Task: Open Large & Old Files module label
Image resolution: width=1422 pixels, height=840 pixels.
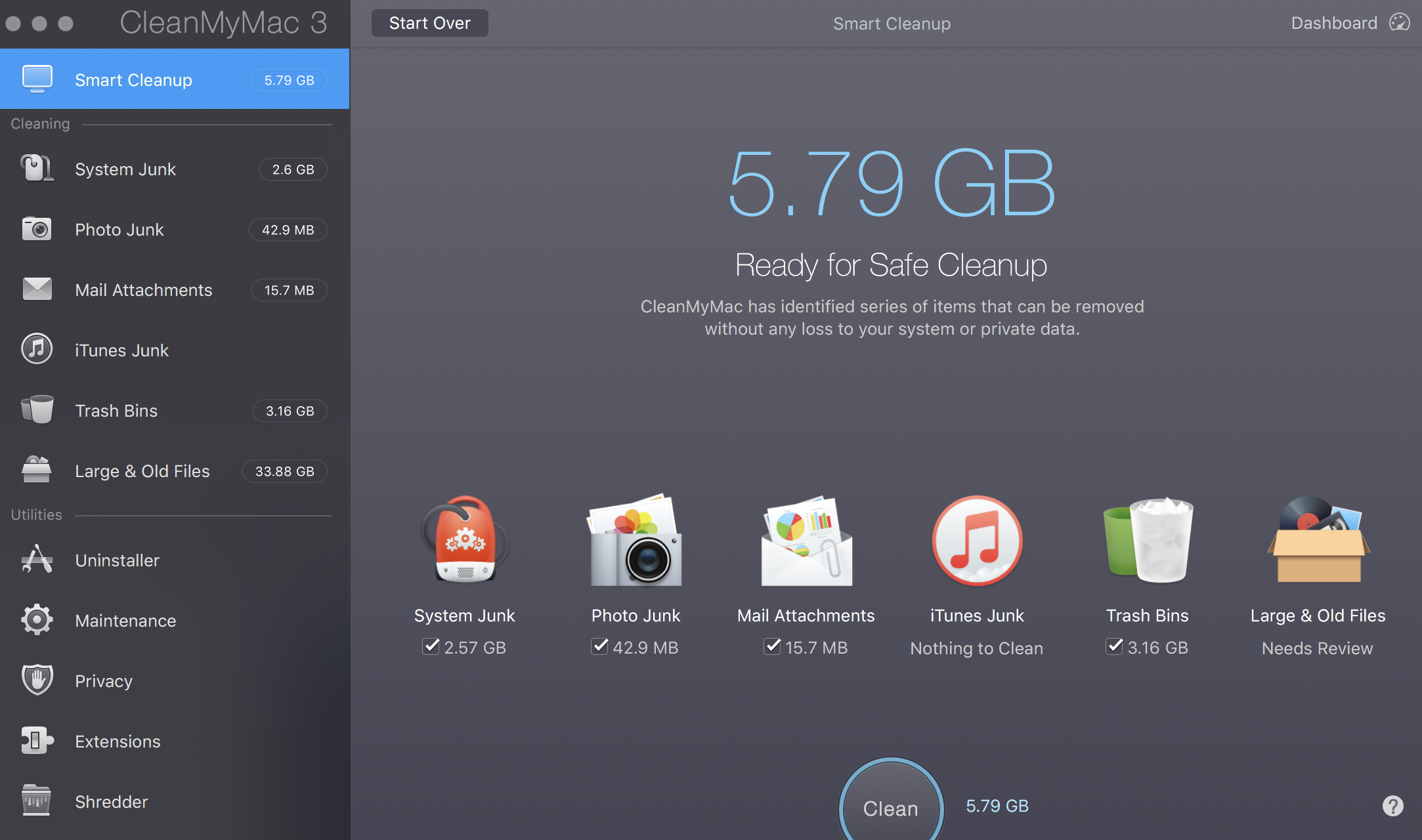Action: [x=142, y=471]
